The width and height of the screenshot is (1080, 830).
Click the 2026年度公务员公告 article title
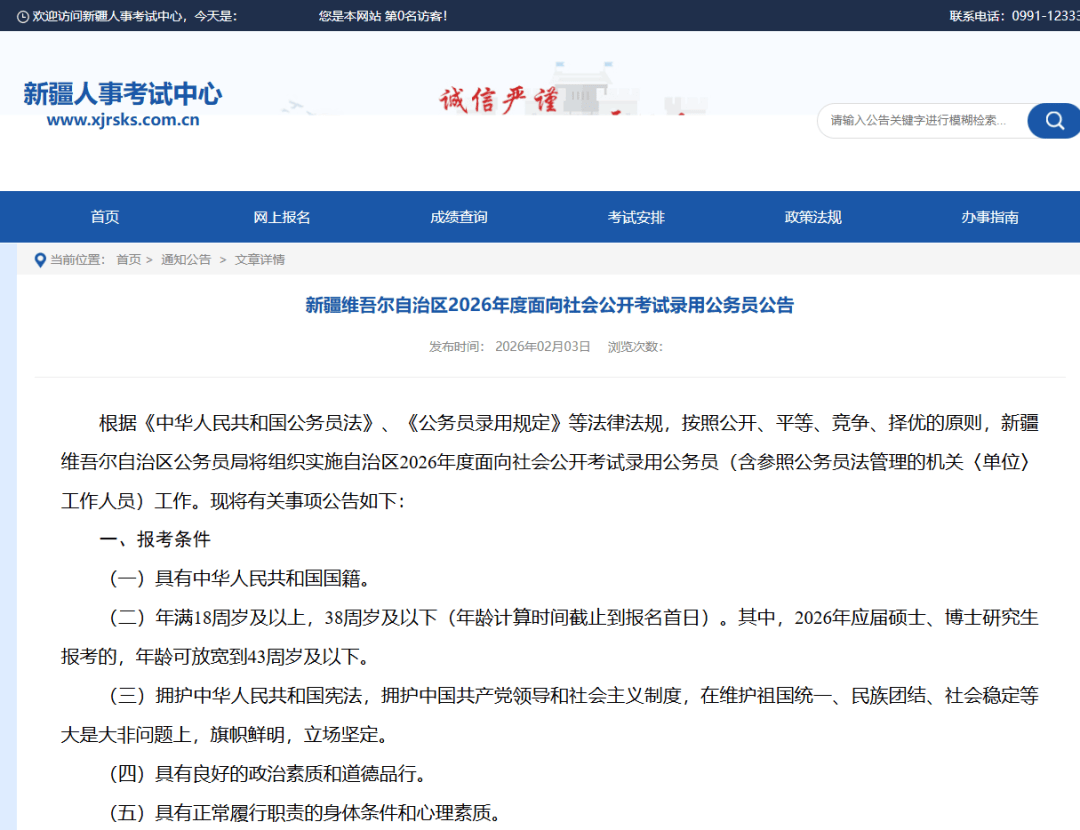549,306
